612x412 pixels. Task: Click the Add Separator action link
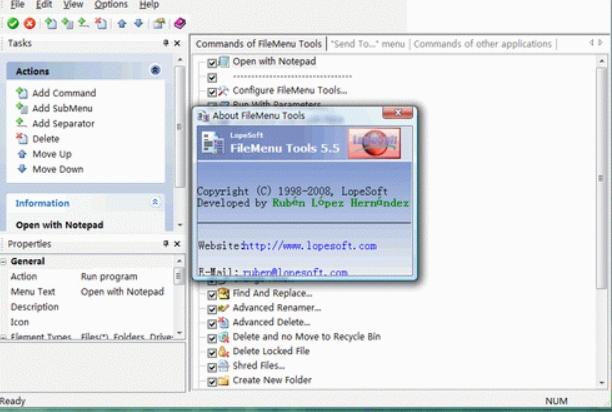click(63, 123)
